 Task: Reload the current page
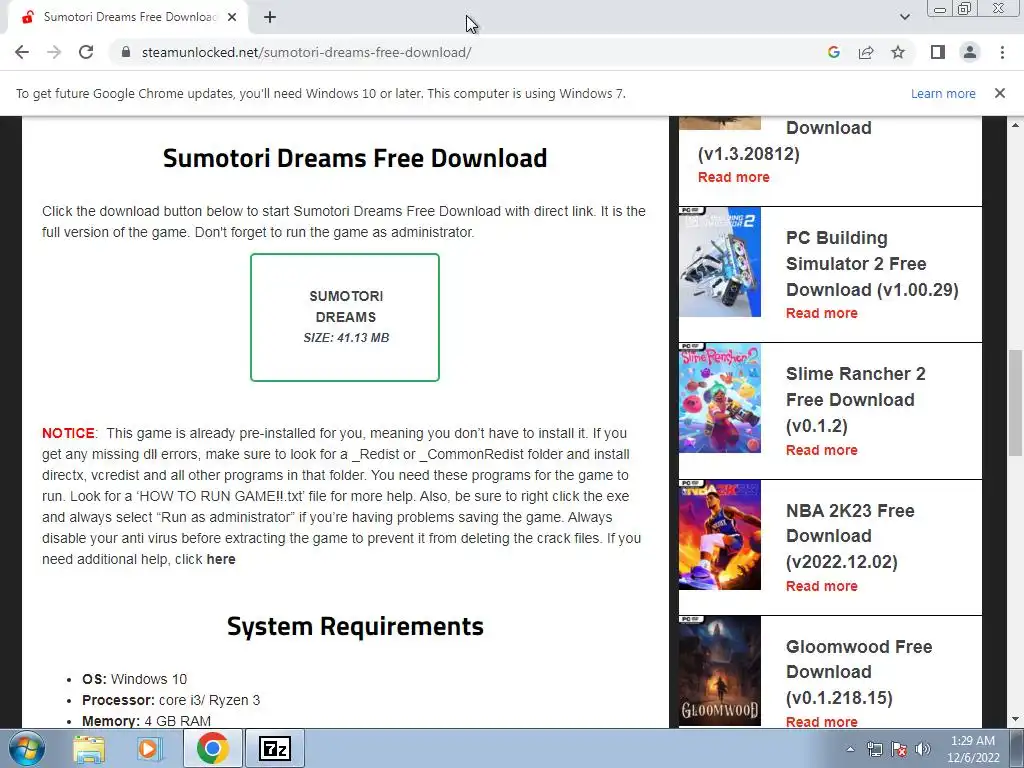click(86, 52)
